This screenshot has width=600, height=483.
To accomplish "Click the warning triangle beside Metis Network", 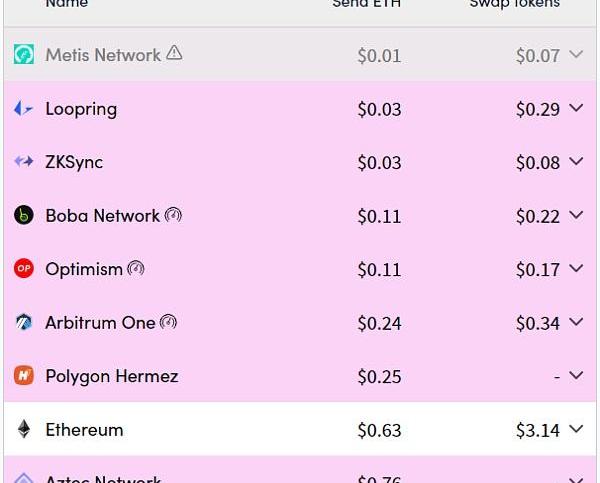I will [x=174, y=54].
